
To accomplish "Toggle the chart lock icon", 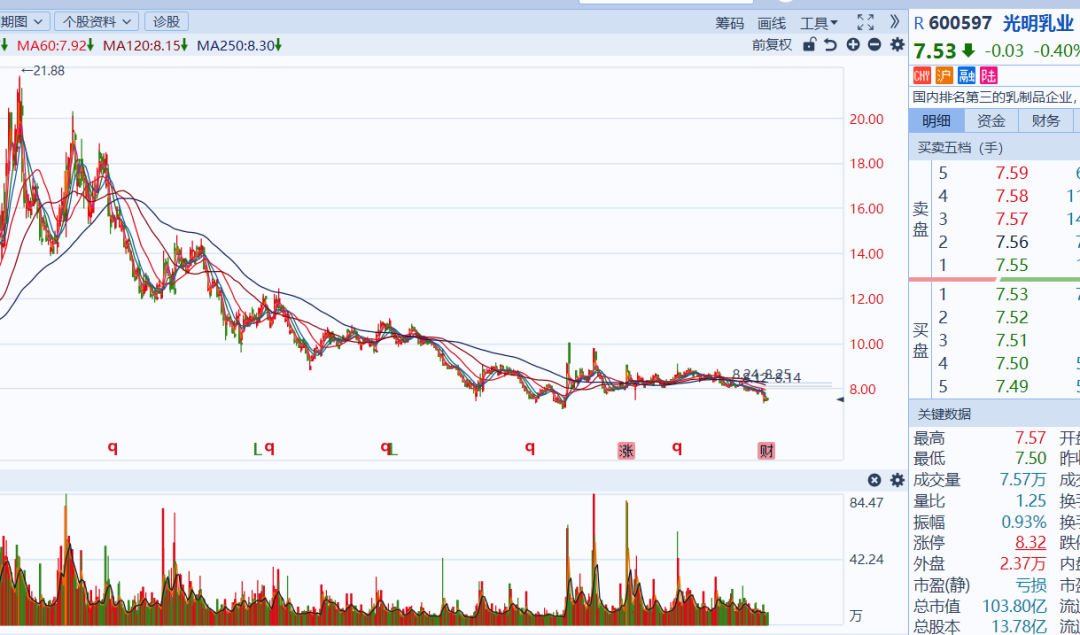I will [x=810, y=45].
